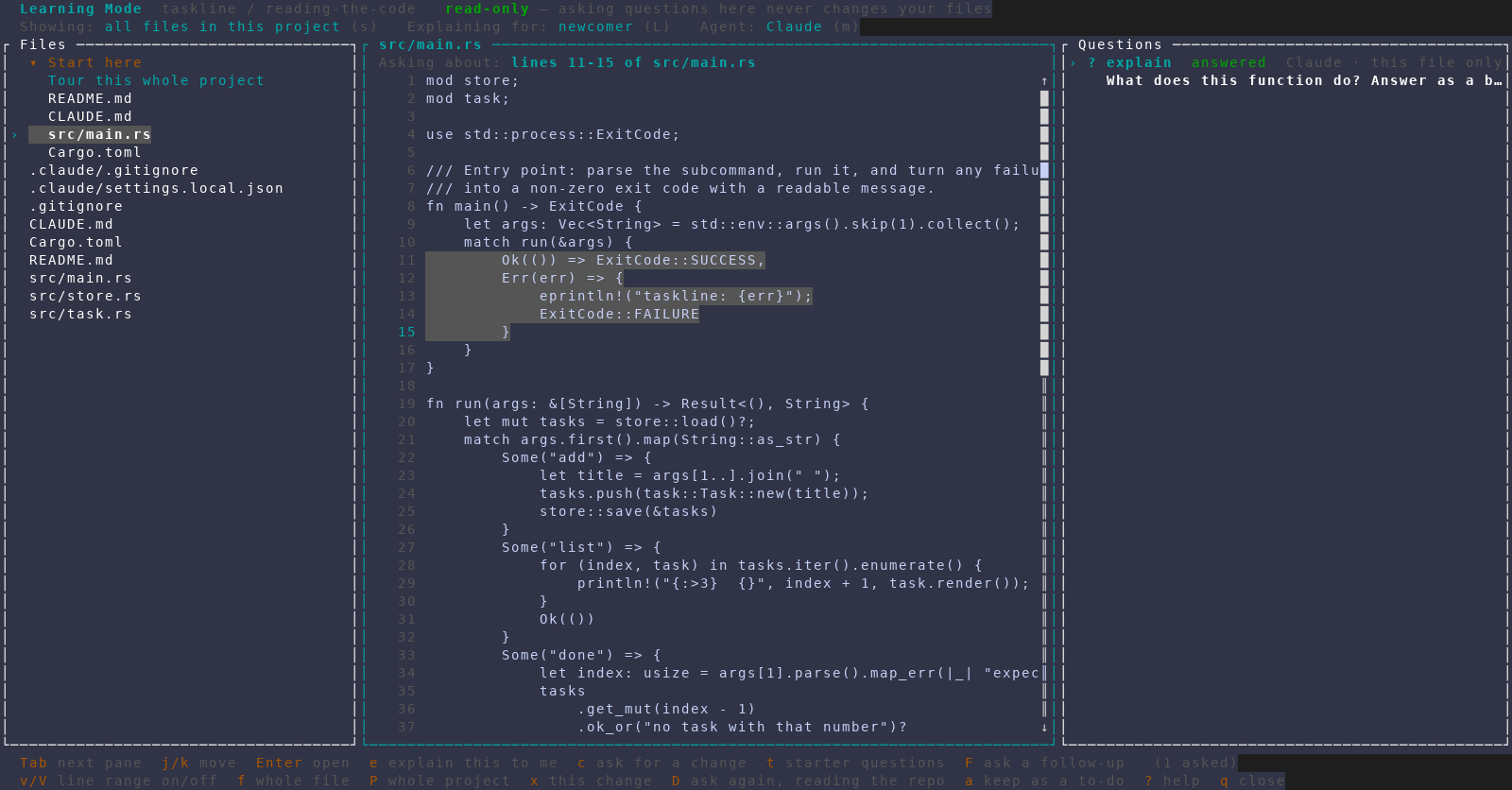Open the 'What does this function do?' question
Screen dimensions: 1512x790
pyautogui.click(x=1304, y=81)
